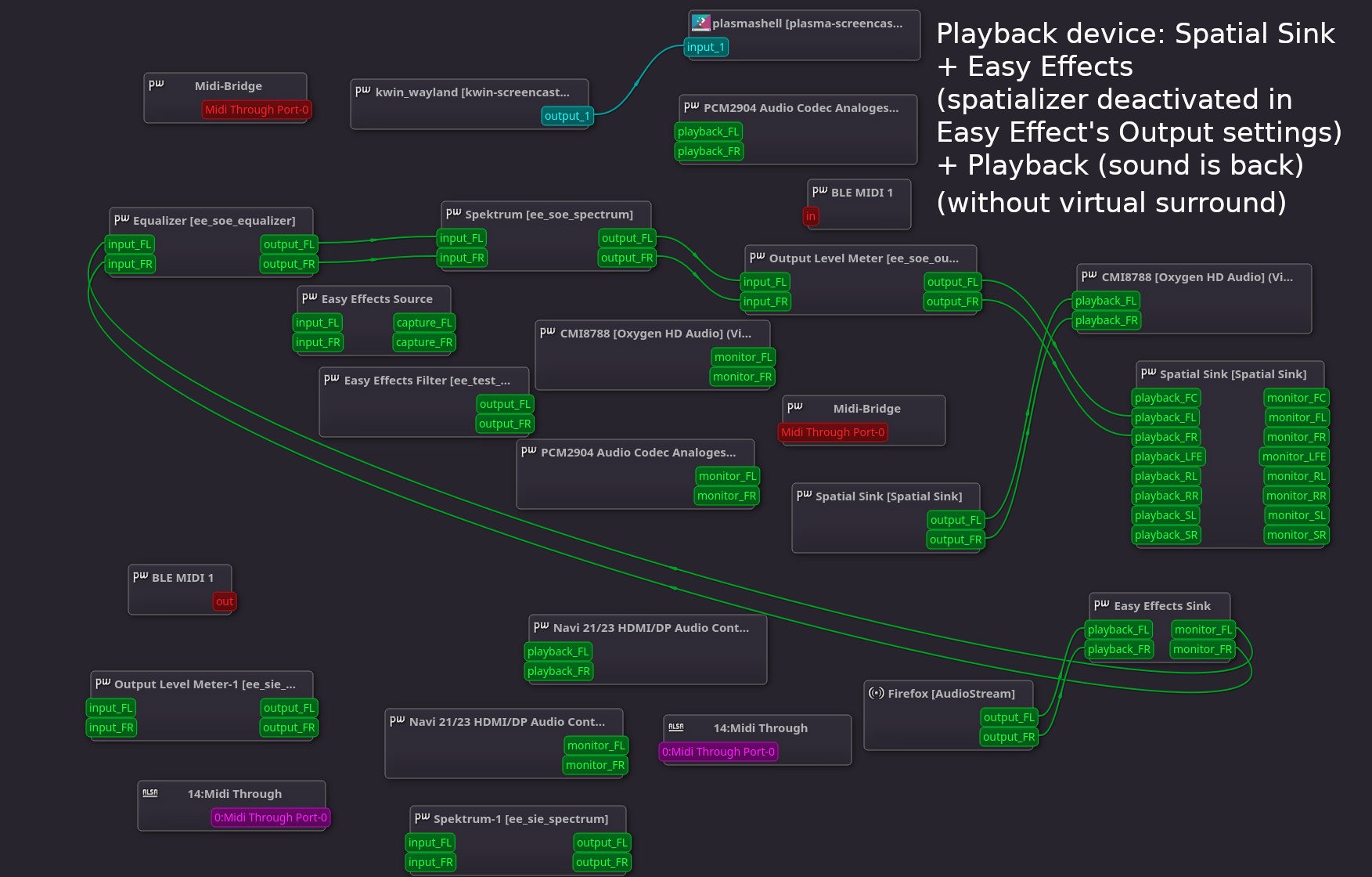Click the Easy Effects Filter node title
1372x877 pixels.
[427, 381]
